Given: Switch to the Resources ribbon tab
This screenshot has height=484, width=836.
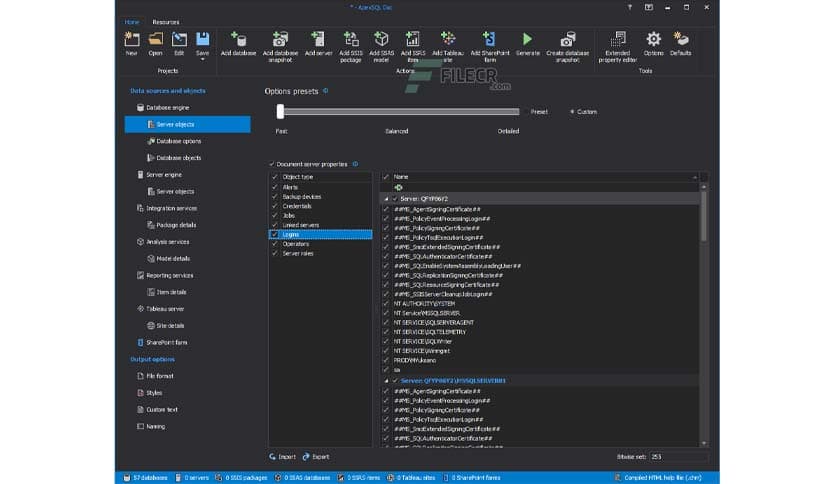Looking at the screenshot, I should tap(165, 22).
